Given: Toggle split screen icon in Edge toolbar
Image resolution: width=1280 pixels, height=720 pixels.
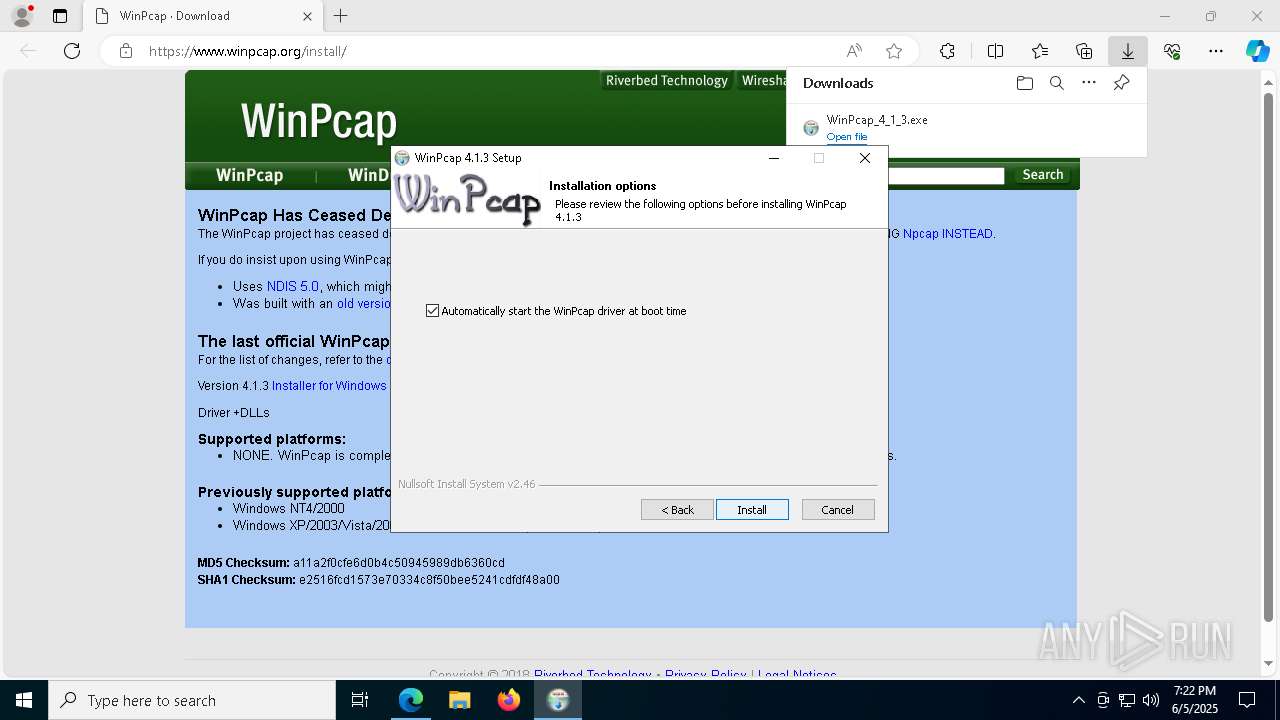Looking at the screenshot, I should [995, 51].
